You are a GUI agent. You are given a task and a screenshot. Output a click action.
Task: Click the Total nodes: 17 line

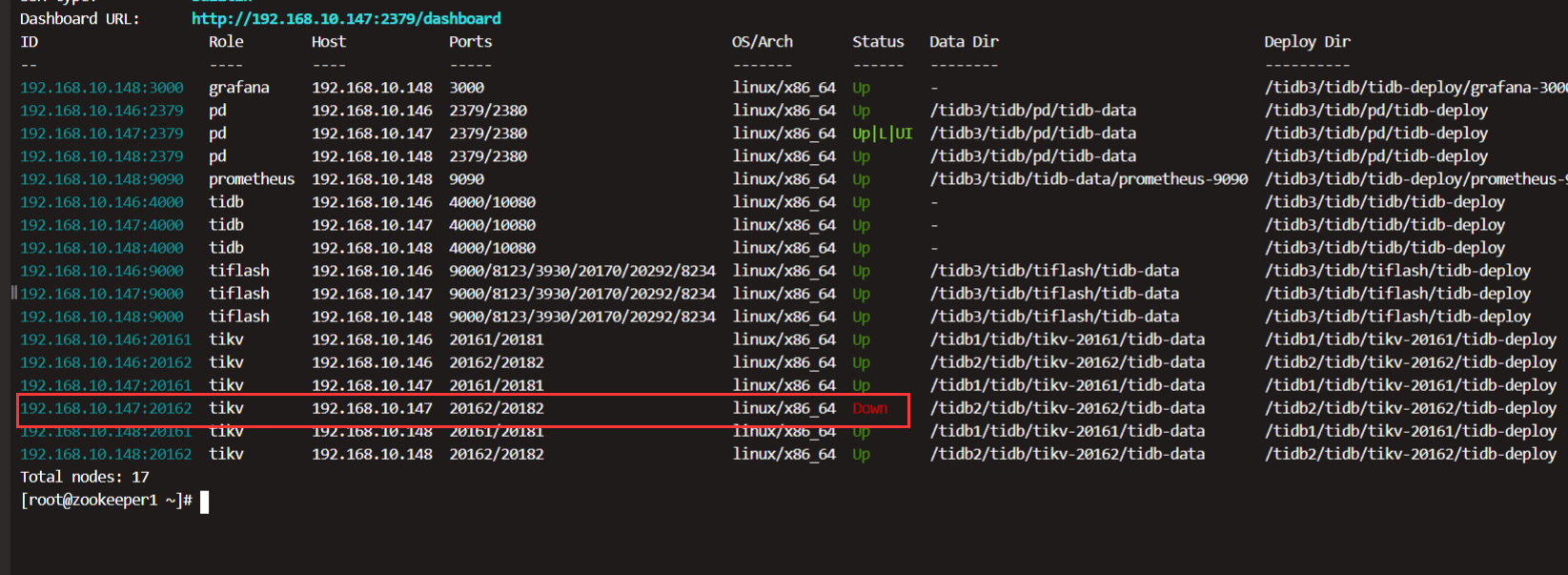[85, 477]
